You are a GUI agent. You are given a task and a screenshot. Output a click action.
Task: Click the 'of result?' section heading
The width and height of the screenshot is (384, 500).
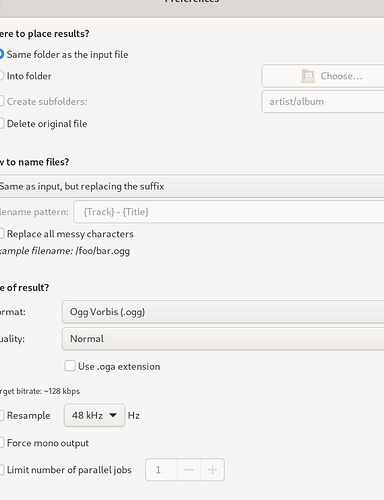[24, 287]
